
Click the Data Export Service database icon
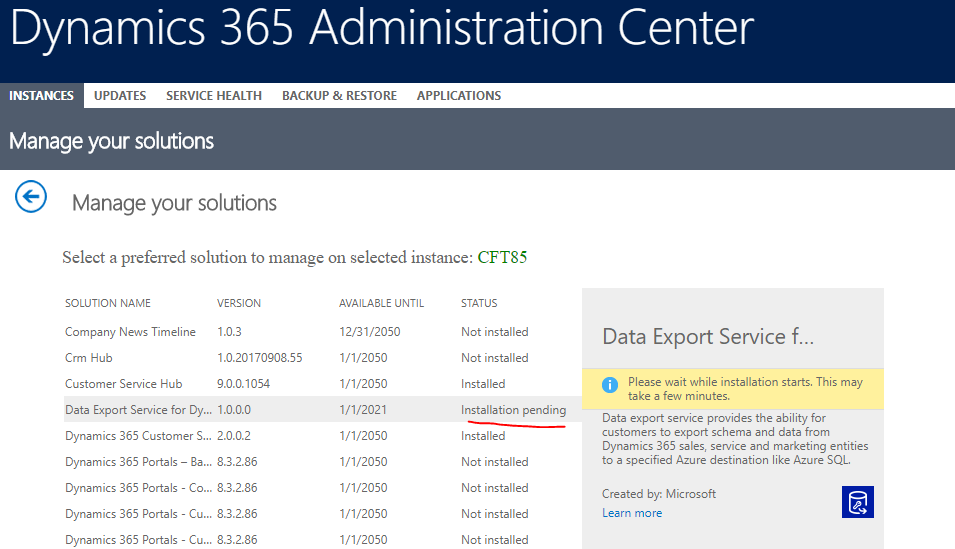(x=858, y=502)
